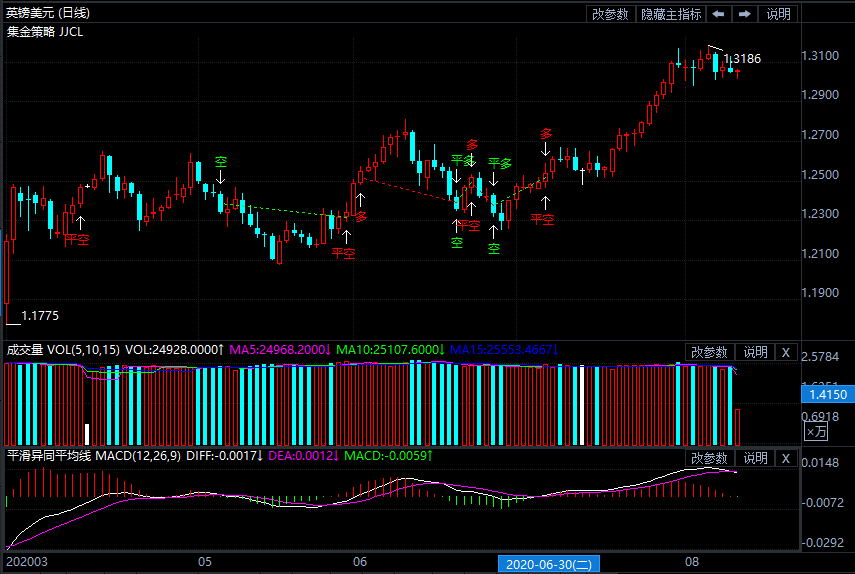Edit MACD parameters via 改参数
This screenshot has width=855, height=574.
[x=710, y=458]
